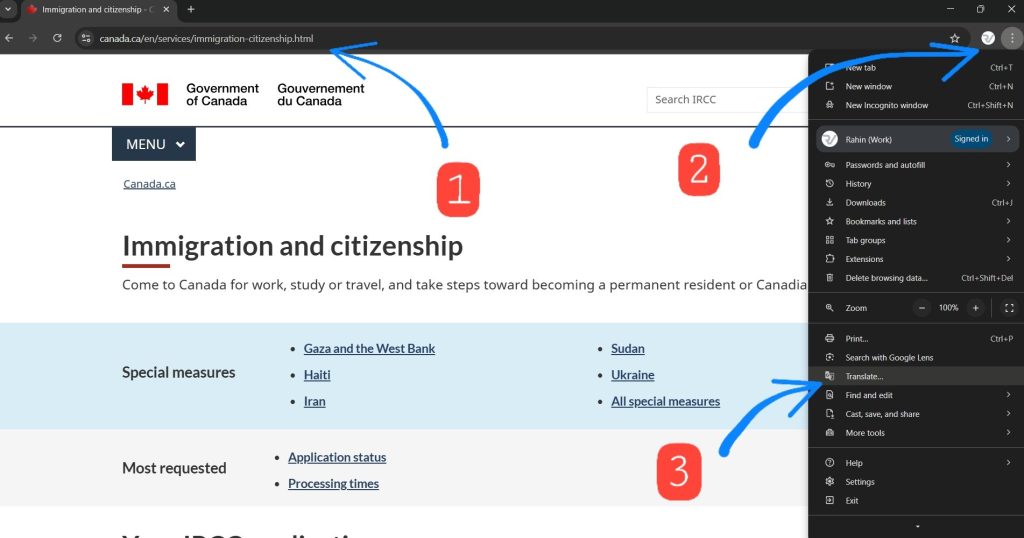Viewport: 1024px width, 538px height.
Task: Expand the Help submenu
Action: 917,463
